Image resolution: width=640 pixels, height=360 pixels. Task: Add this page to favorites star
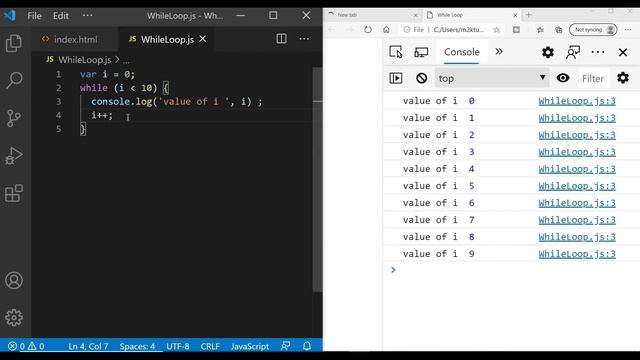point(496,30)
